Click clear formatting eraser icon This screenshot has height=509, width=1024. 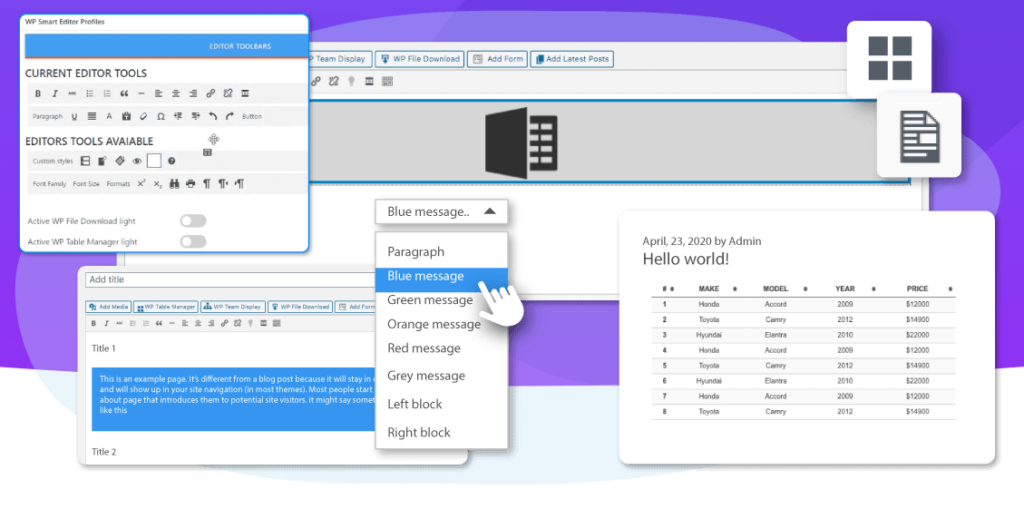click(144, 116)
